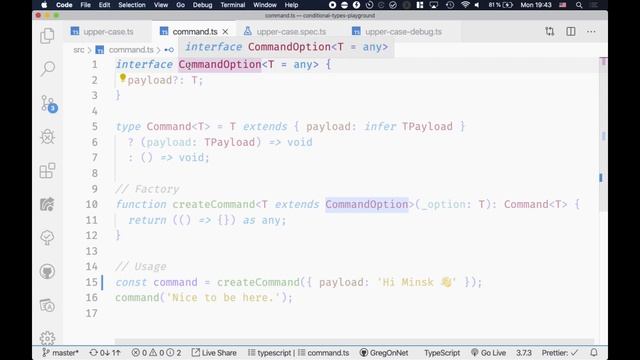
Task: Open changes compare icon in editor toolbar
Action: [549, 31]
